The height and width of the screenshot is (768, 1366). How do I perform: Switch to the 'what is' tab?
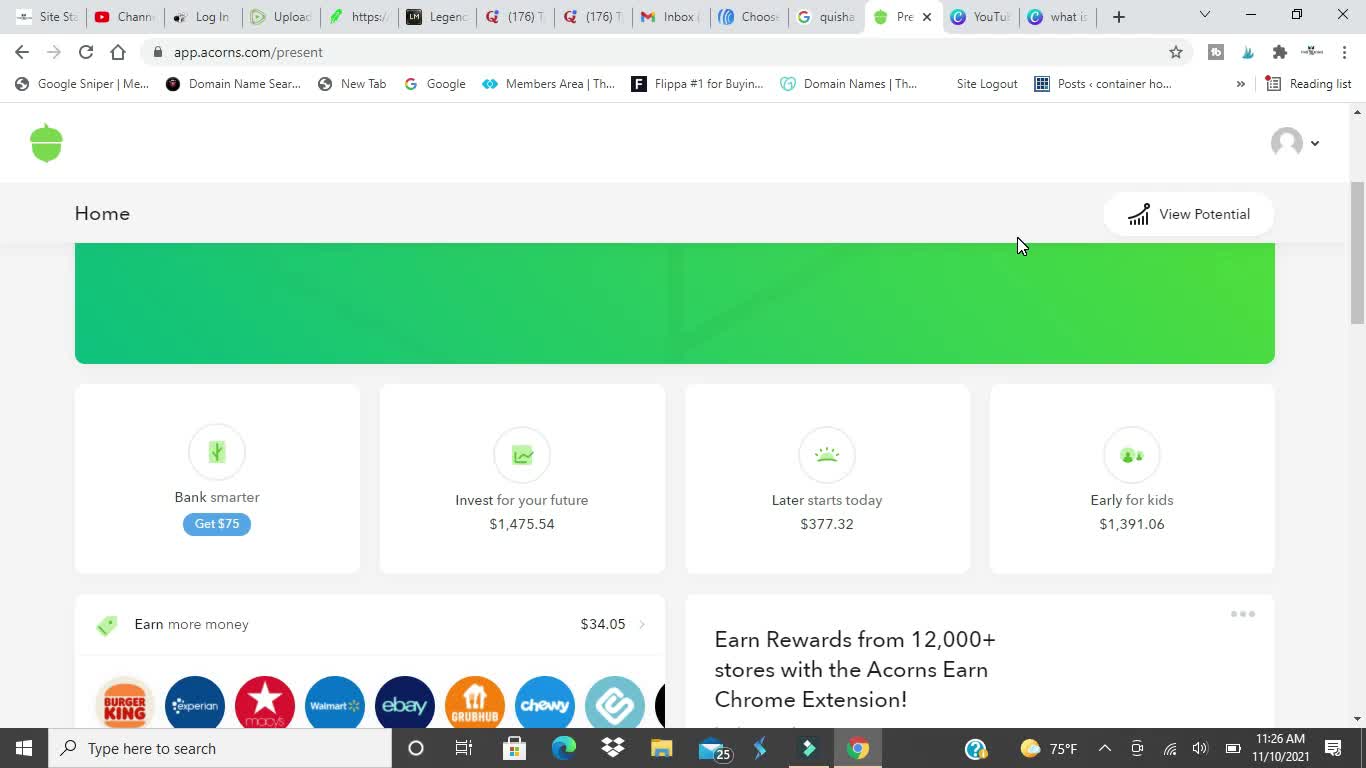[1059, 17]
